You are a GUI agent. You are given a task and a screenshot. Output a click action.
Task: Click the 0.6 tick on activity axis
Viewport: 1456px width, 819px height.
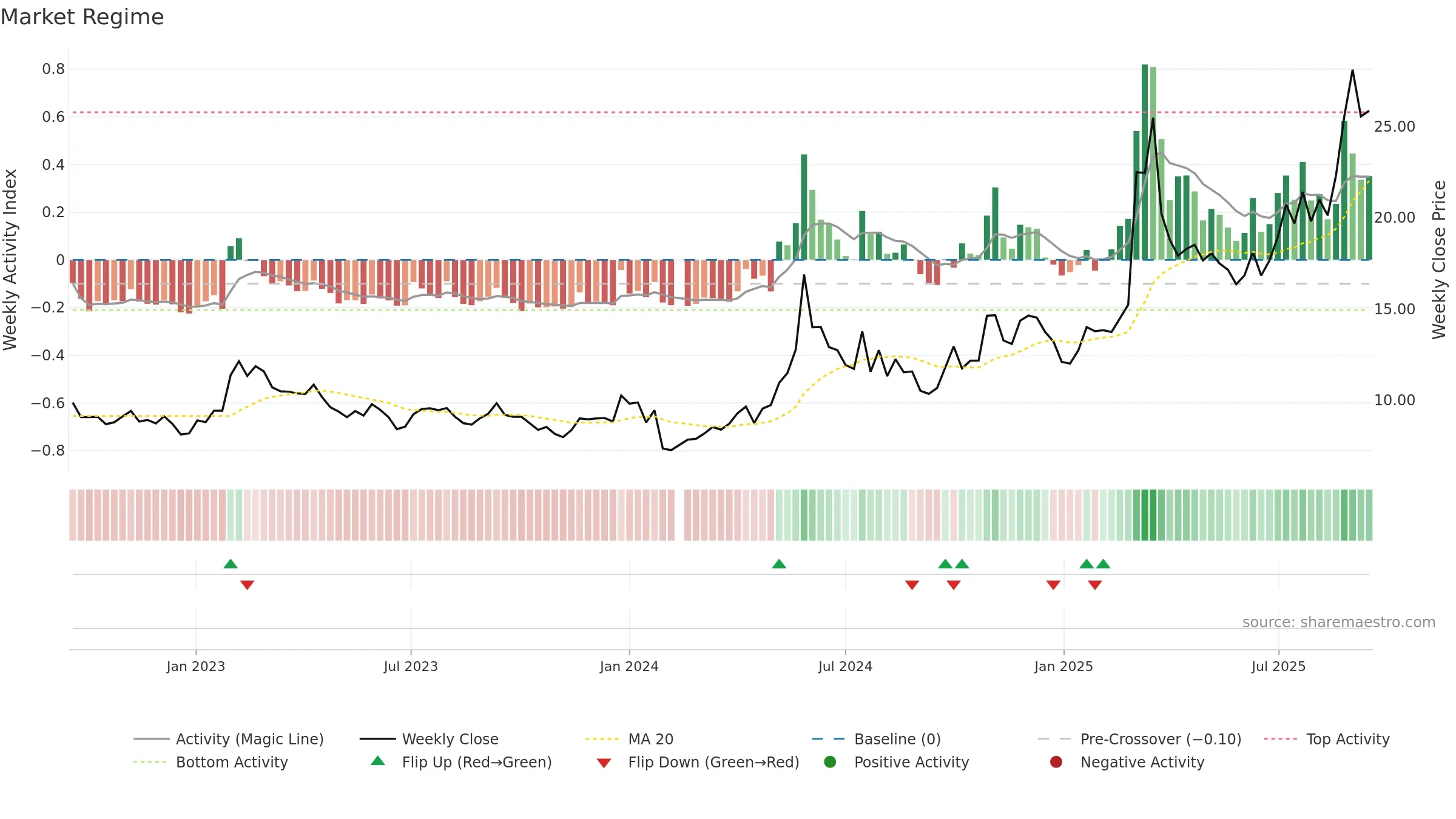click(x=53, y=116)
